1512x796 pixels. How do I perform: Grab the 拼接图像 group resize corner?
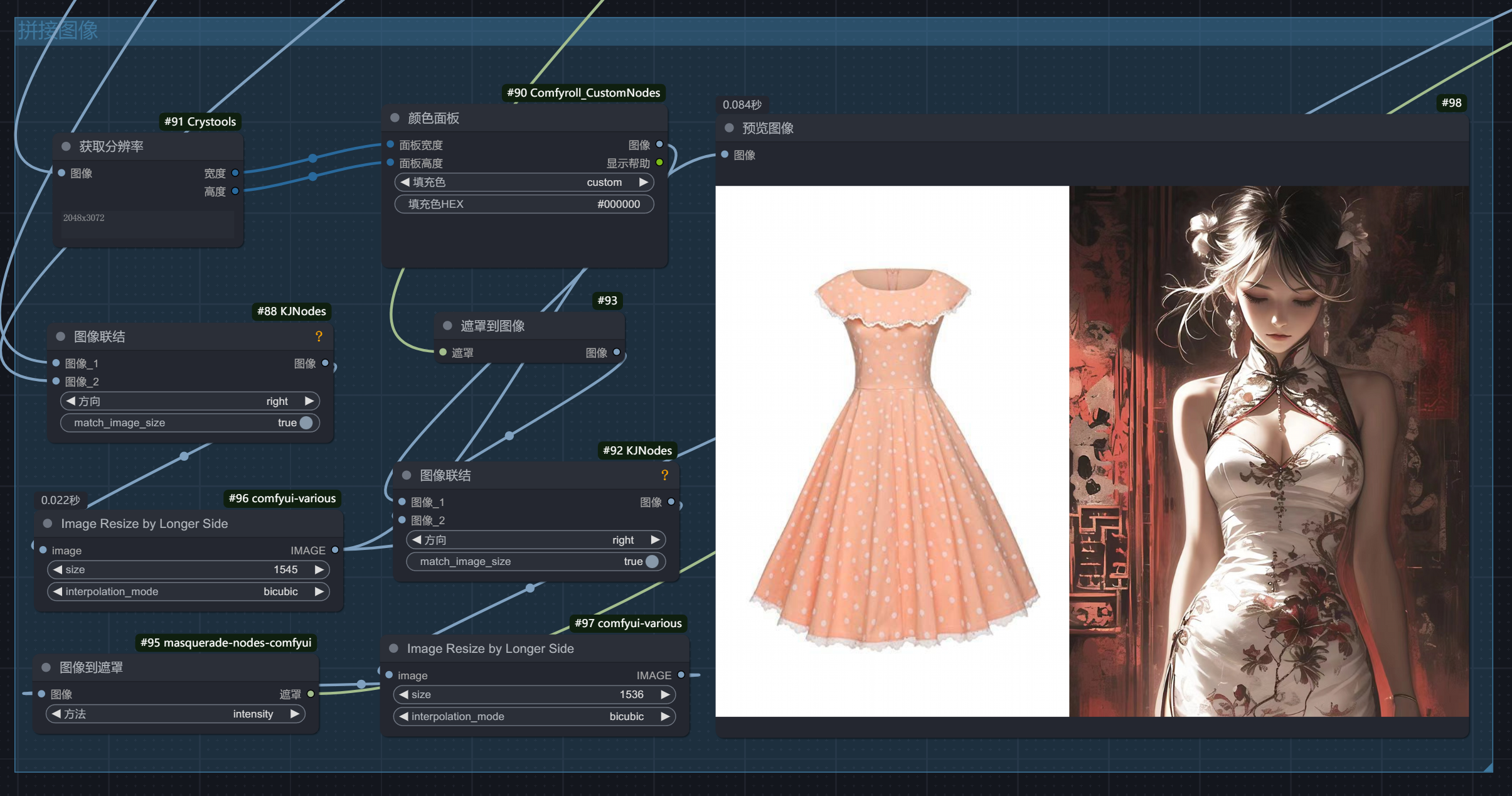[1488, 767]
